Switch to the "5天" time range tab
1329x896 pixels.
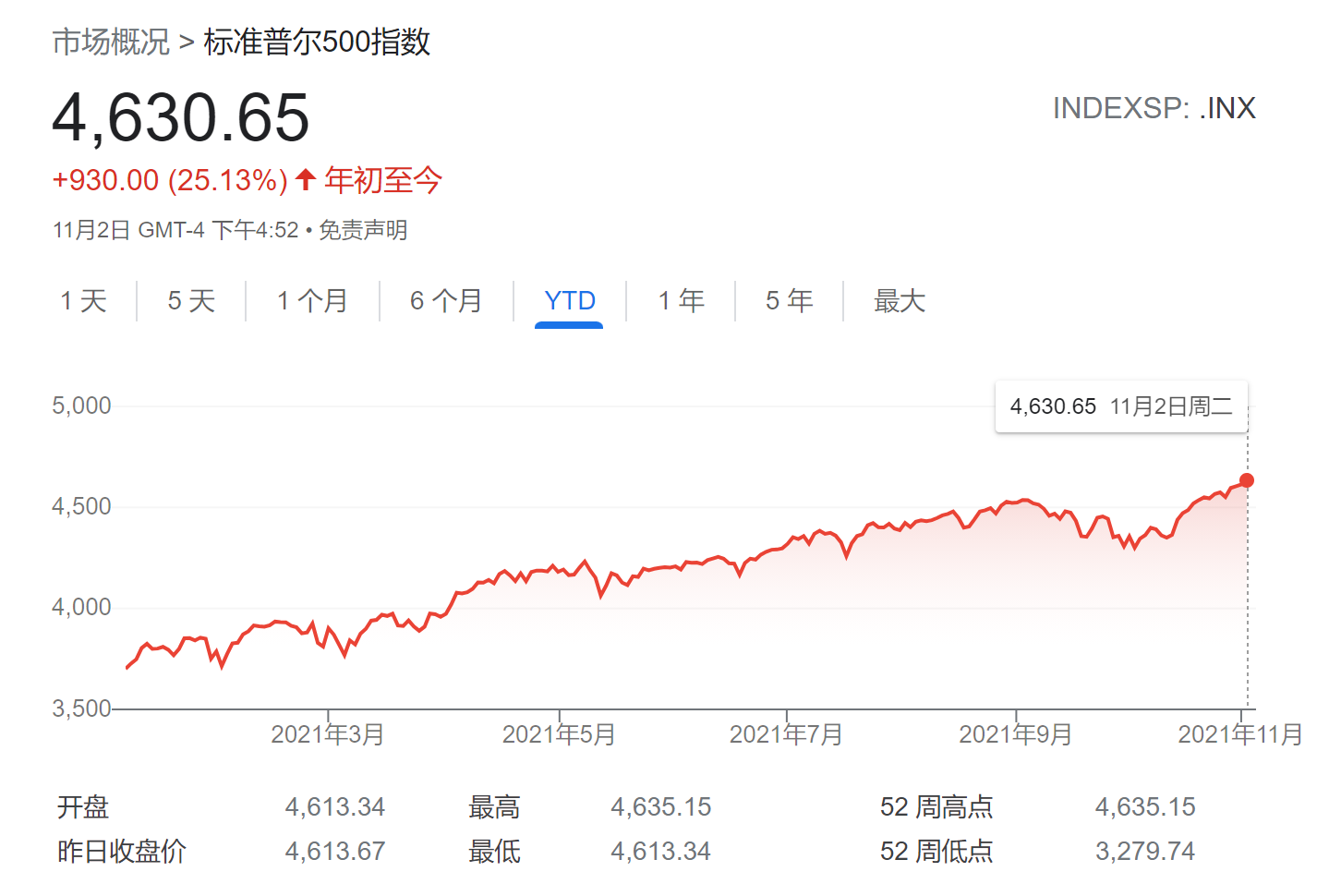point(190,301)
